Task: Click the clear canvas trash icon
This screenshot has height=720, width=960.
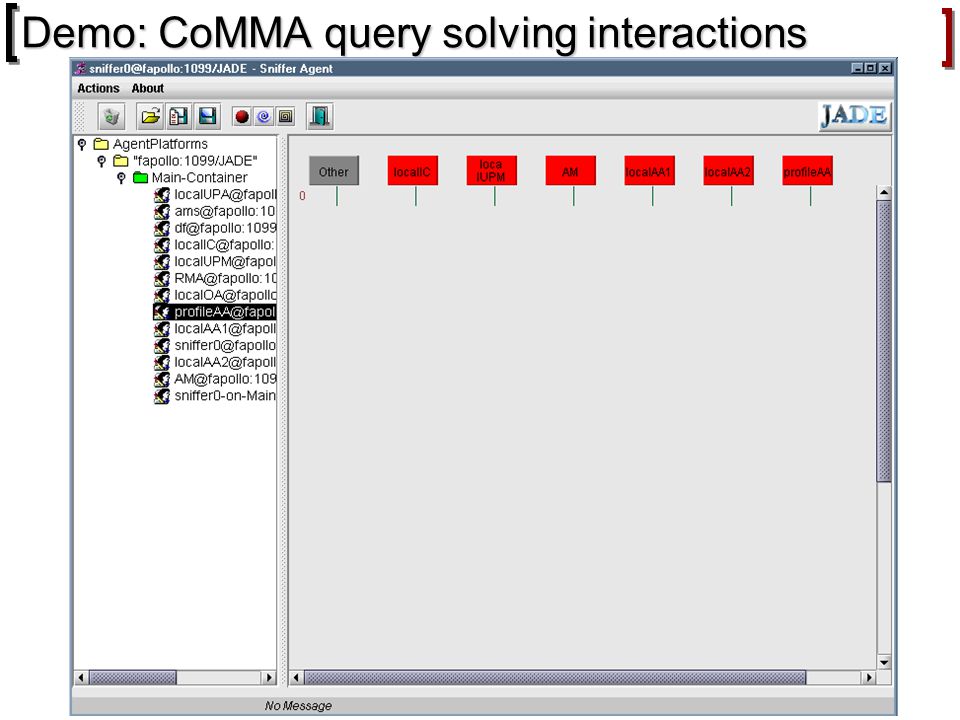Action: point(111,116)
